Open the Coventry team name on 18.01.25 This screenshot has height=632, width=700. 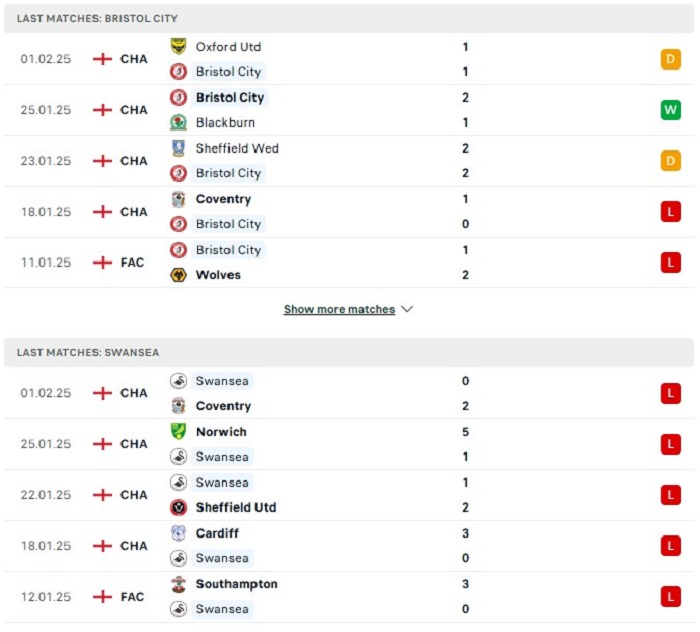tap(223, 199)
